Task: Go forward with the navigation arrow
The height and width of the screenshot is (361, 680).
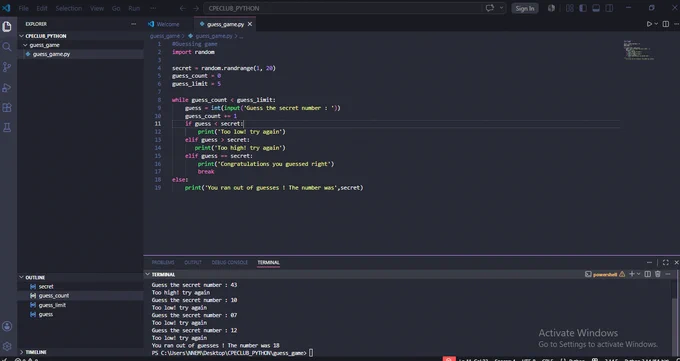Action: [196, 8]
